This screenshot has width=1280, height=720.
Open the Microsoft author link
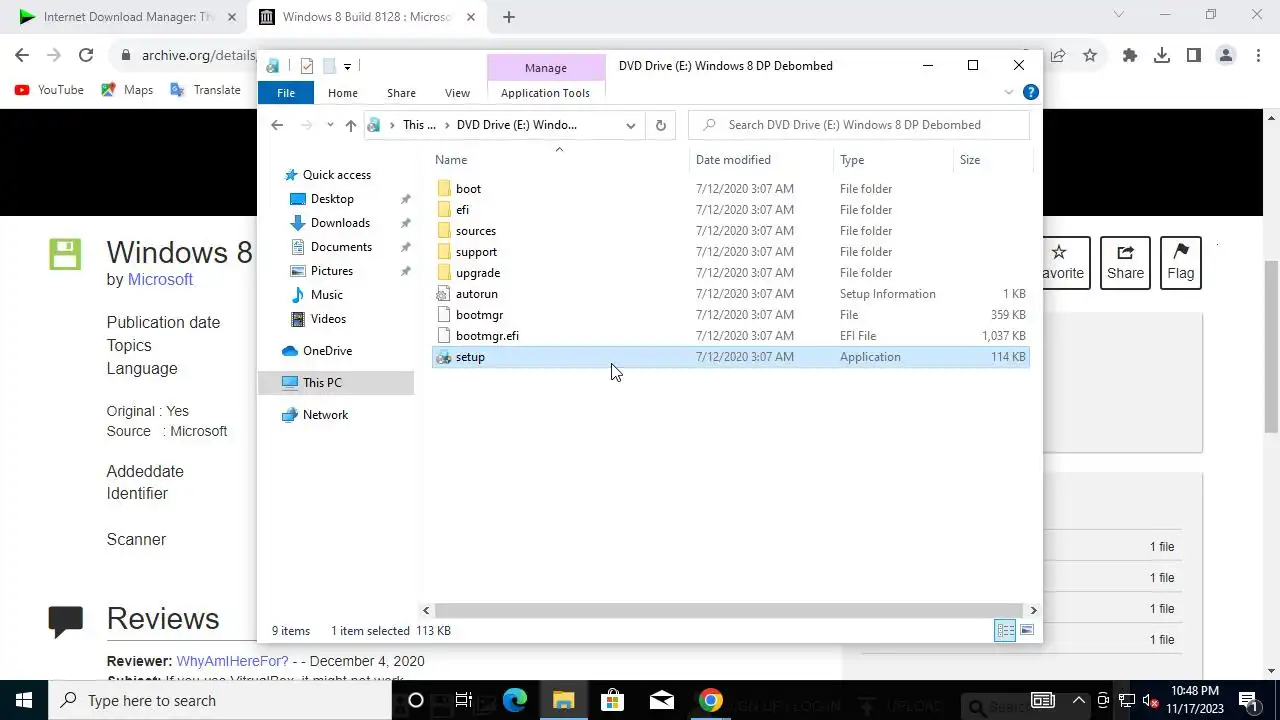160,279
